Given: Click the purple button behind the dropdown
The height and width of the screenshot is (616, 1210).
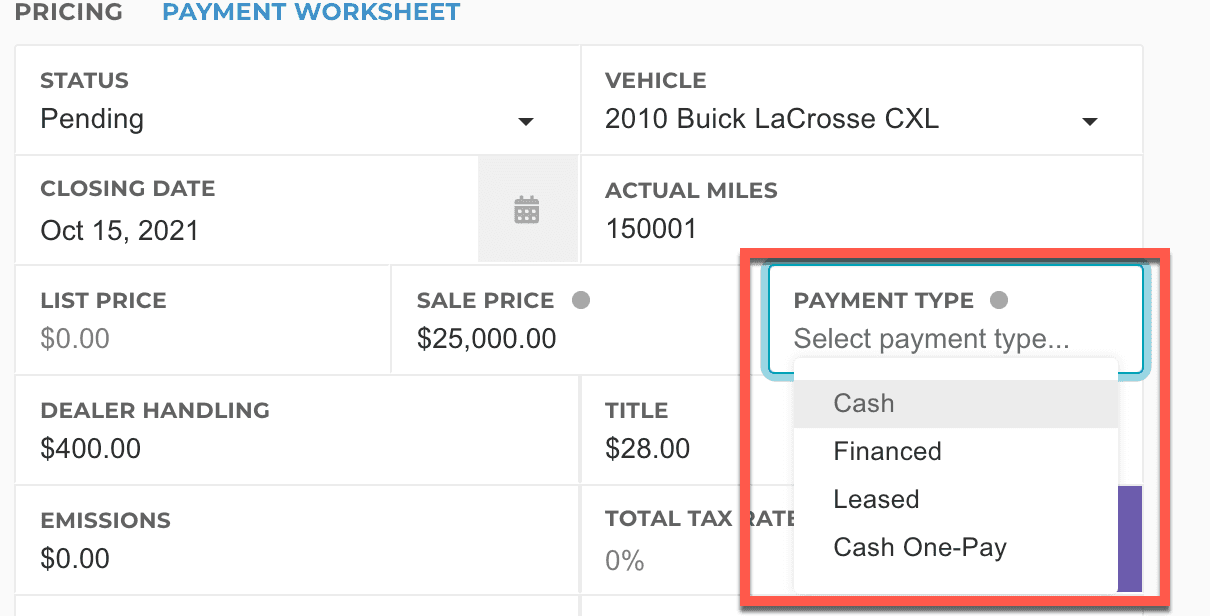Looking at the screenshot, I should pos(1129,538).
